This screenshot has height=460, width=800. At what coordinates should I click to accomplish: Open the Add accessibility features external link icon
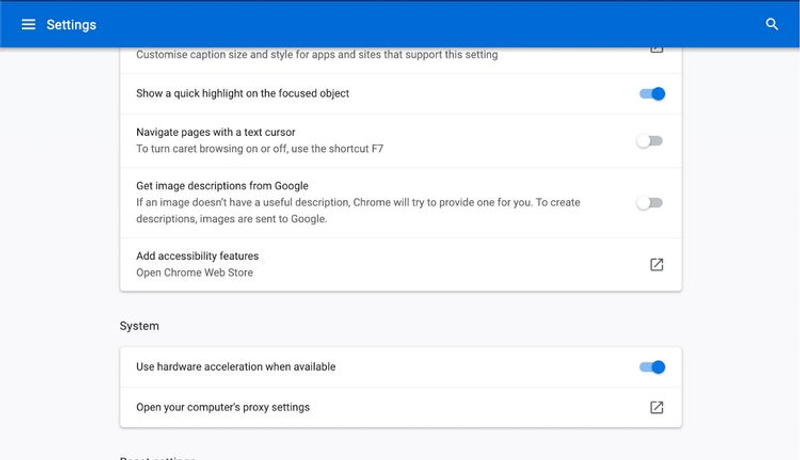point(657,264)
